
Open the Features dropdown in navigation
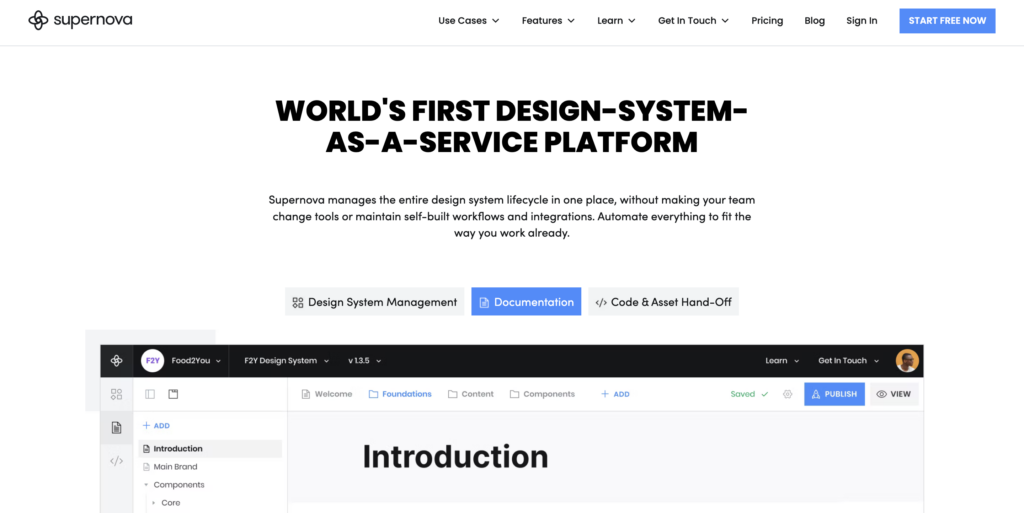pos(548,21)
